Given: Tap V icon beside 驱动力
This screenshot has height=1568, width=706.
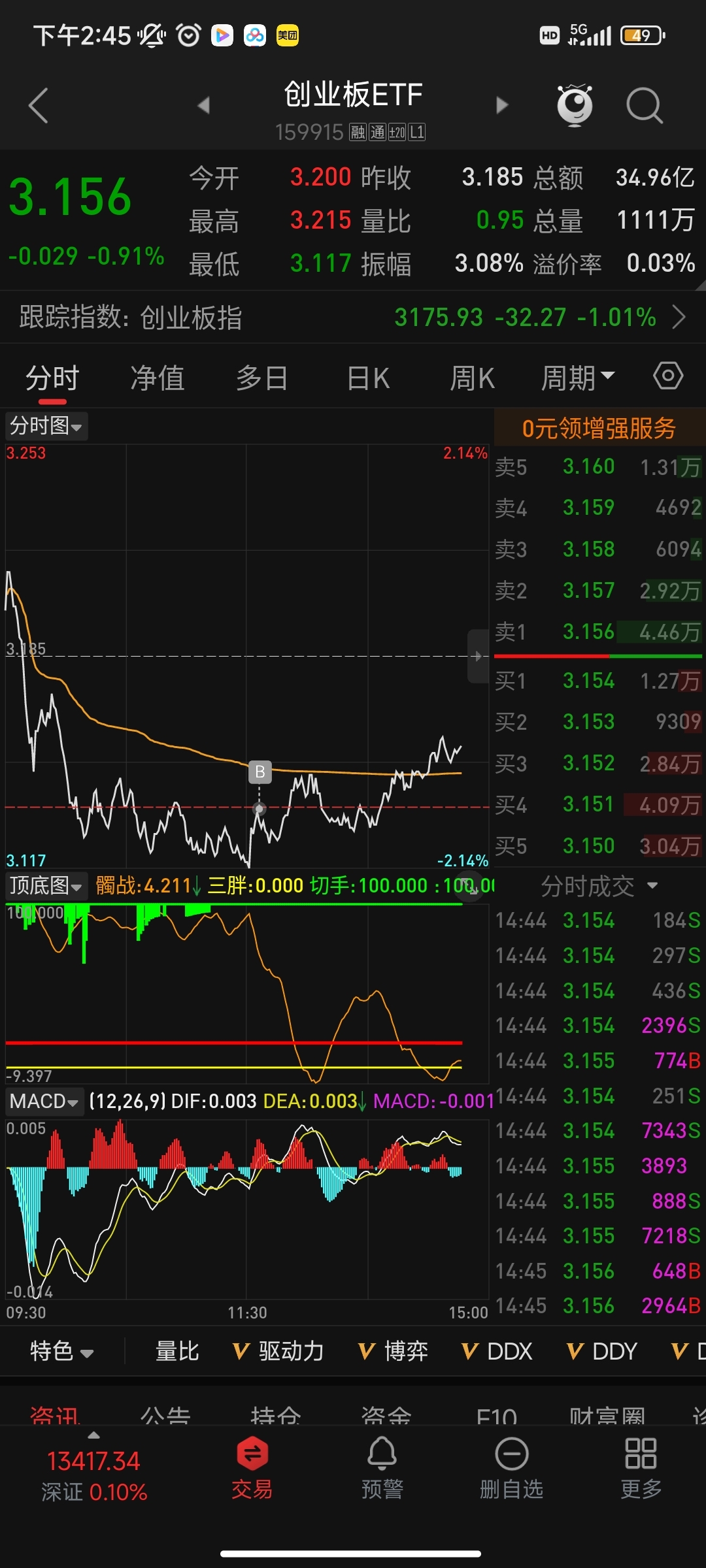Looking at the screenshot, I should click(241, 1351).
